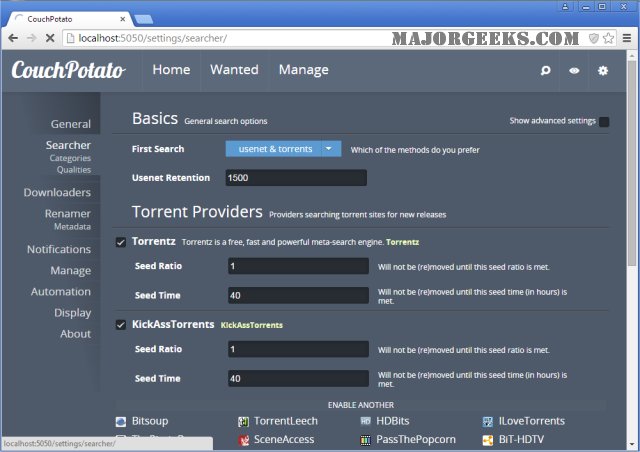Open a new browser tab
This screenshot has height=452, width=640.
coord(143,19)
